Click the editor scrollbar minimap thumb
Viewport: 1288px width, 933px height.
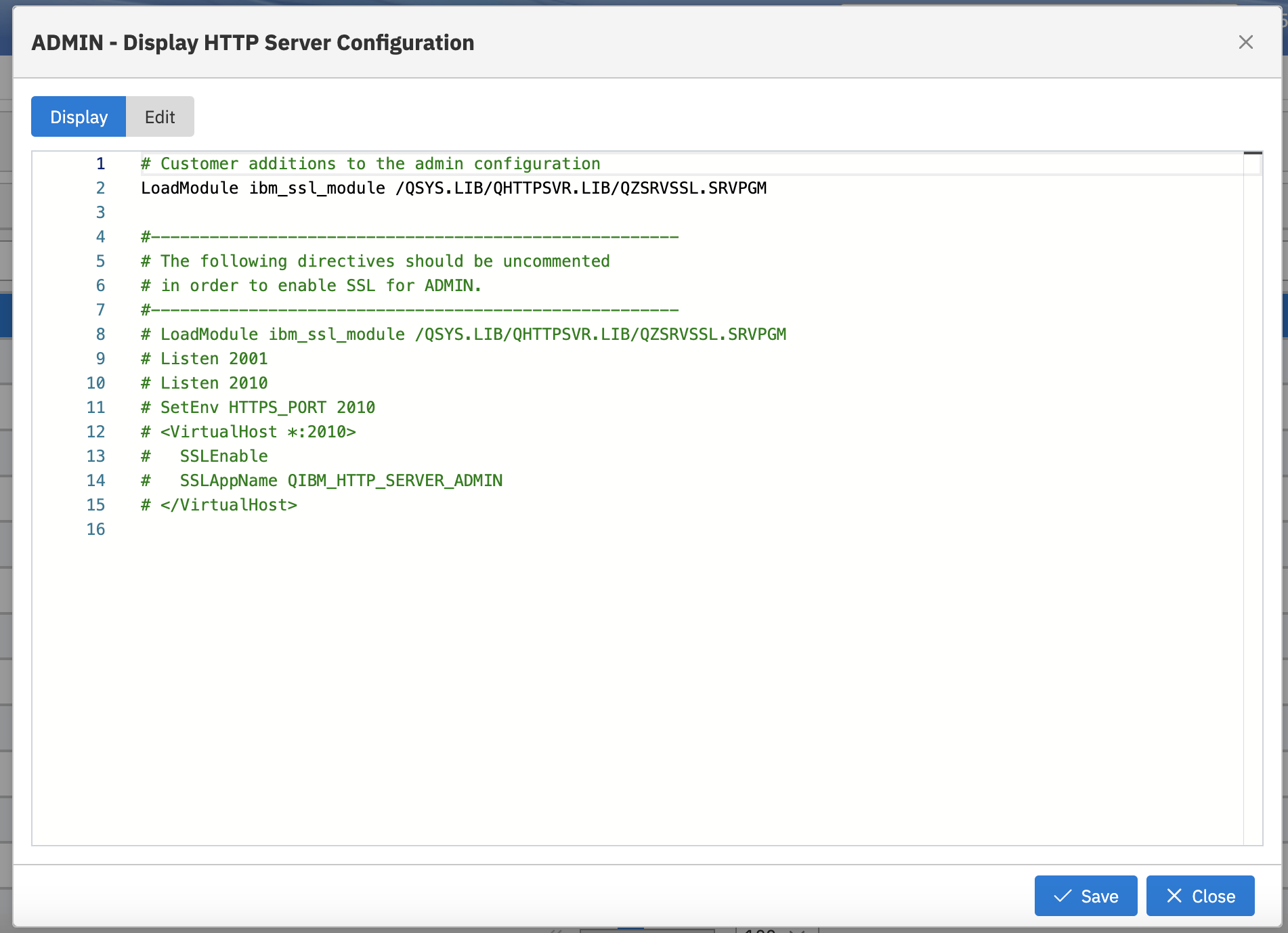point(1253,153)
